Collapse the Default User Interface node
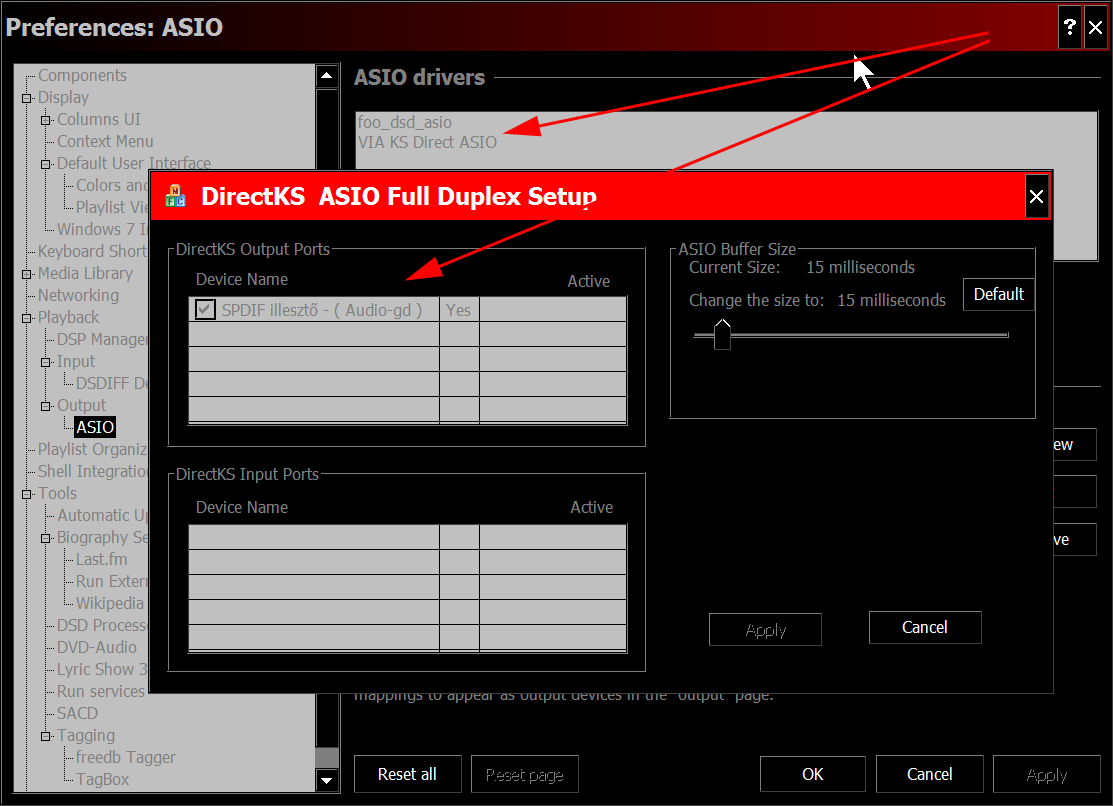 click(46, 164)
